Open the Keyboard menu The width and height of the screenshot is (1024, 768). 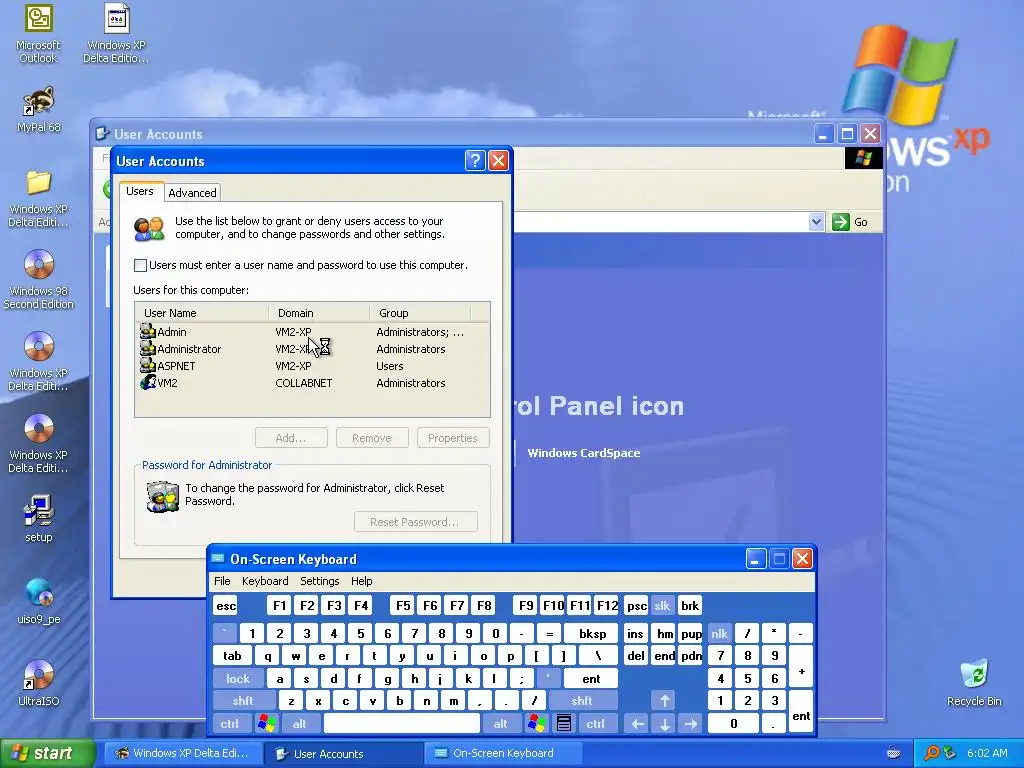[x=264, y=581]
